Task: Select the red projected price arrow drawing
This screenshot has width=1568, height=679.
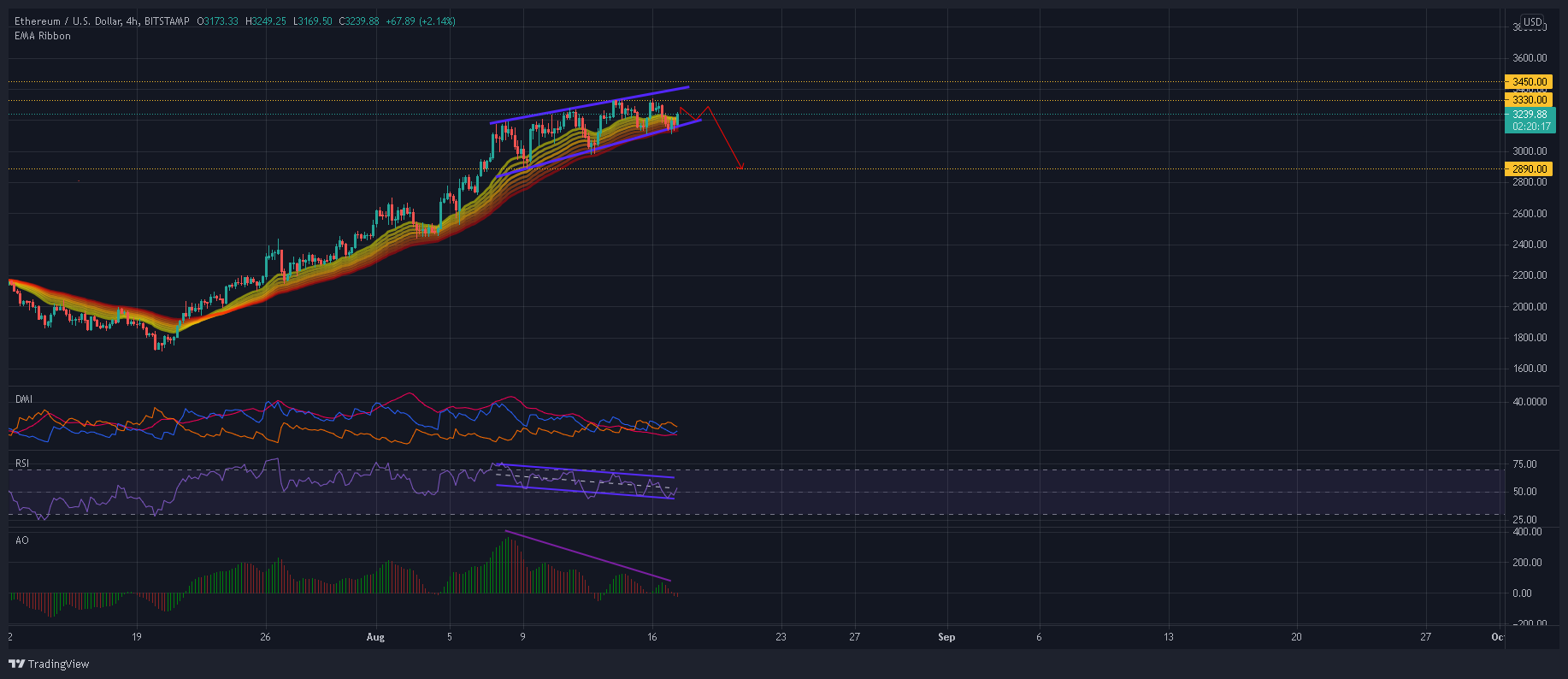Action: (726, 137)
